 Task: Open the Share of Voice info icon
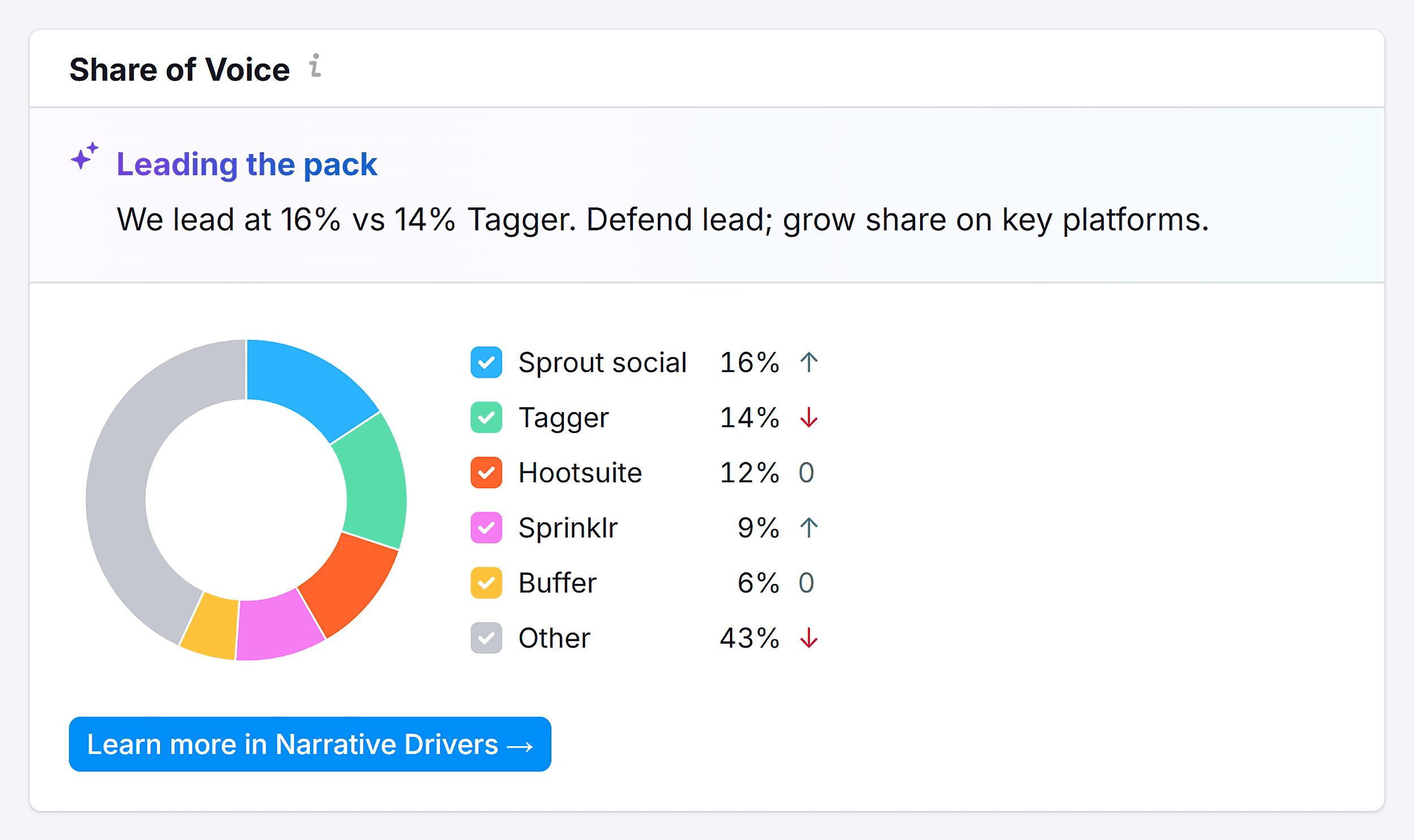click(316, 66)
